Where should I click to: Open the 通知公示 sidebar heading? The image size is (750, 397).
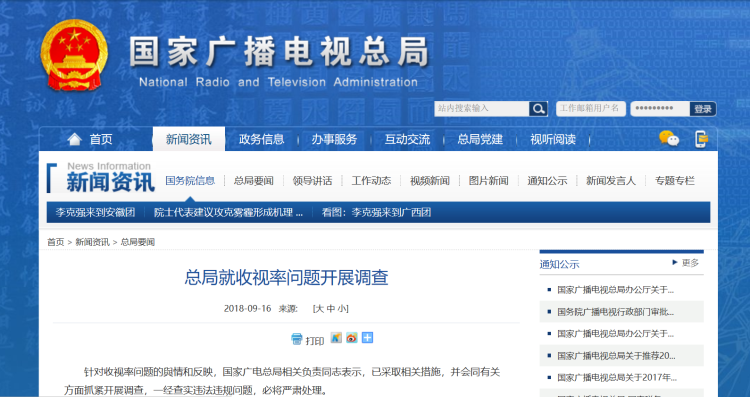(559, 264)
